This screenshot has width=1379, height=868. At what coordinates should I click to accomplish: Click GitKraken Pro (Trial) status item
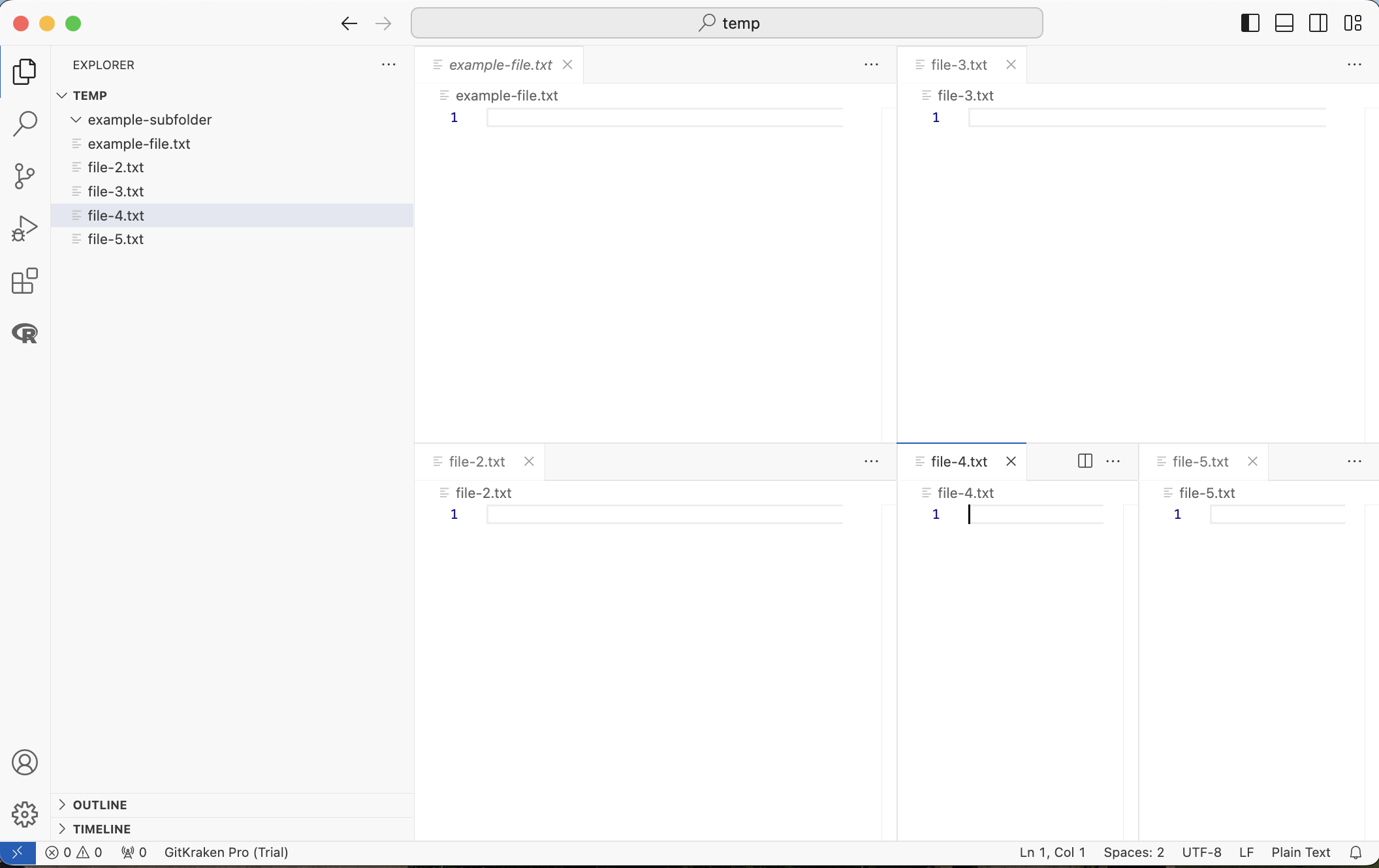[226, 852]
